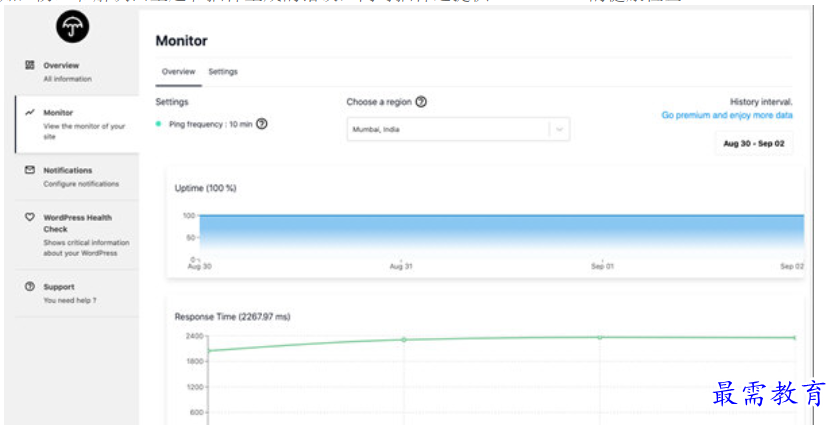Image resolution: width=834 pixels, height=425 pixels.
Task: Click the 1800 response axis value
Action: 195,361
